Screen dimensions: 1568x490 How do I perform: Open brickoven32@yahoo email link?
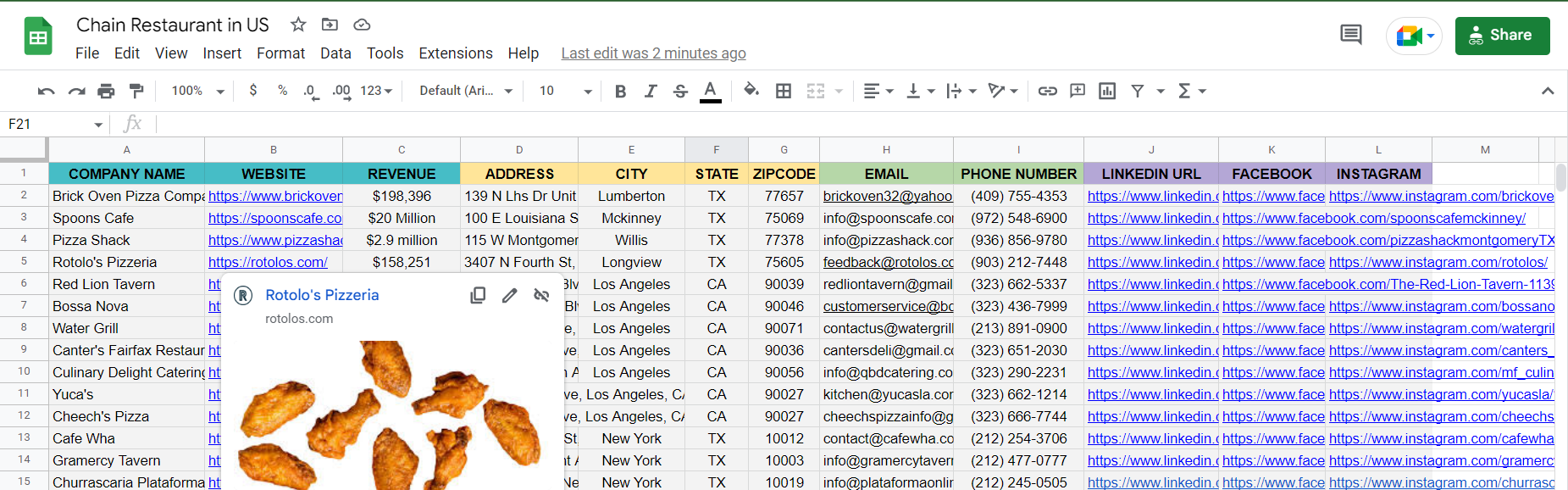pyautogui.click(x=887, y=196)
